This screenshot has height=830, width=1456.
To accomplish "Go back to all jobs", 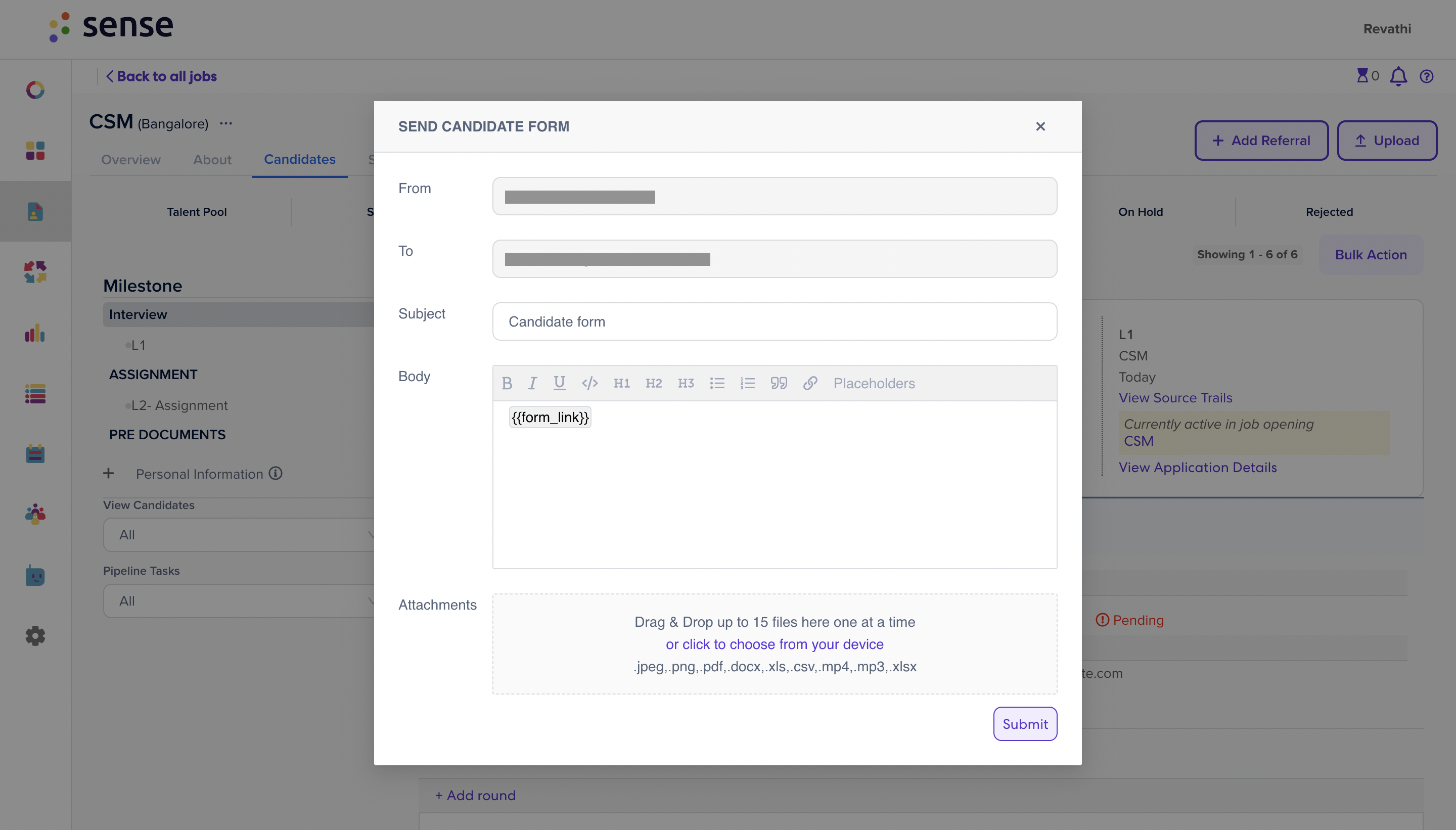I will tap(161, 76).
